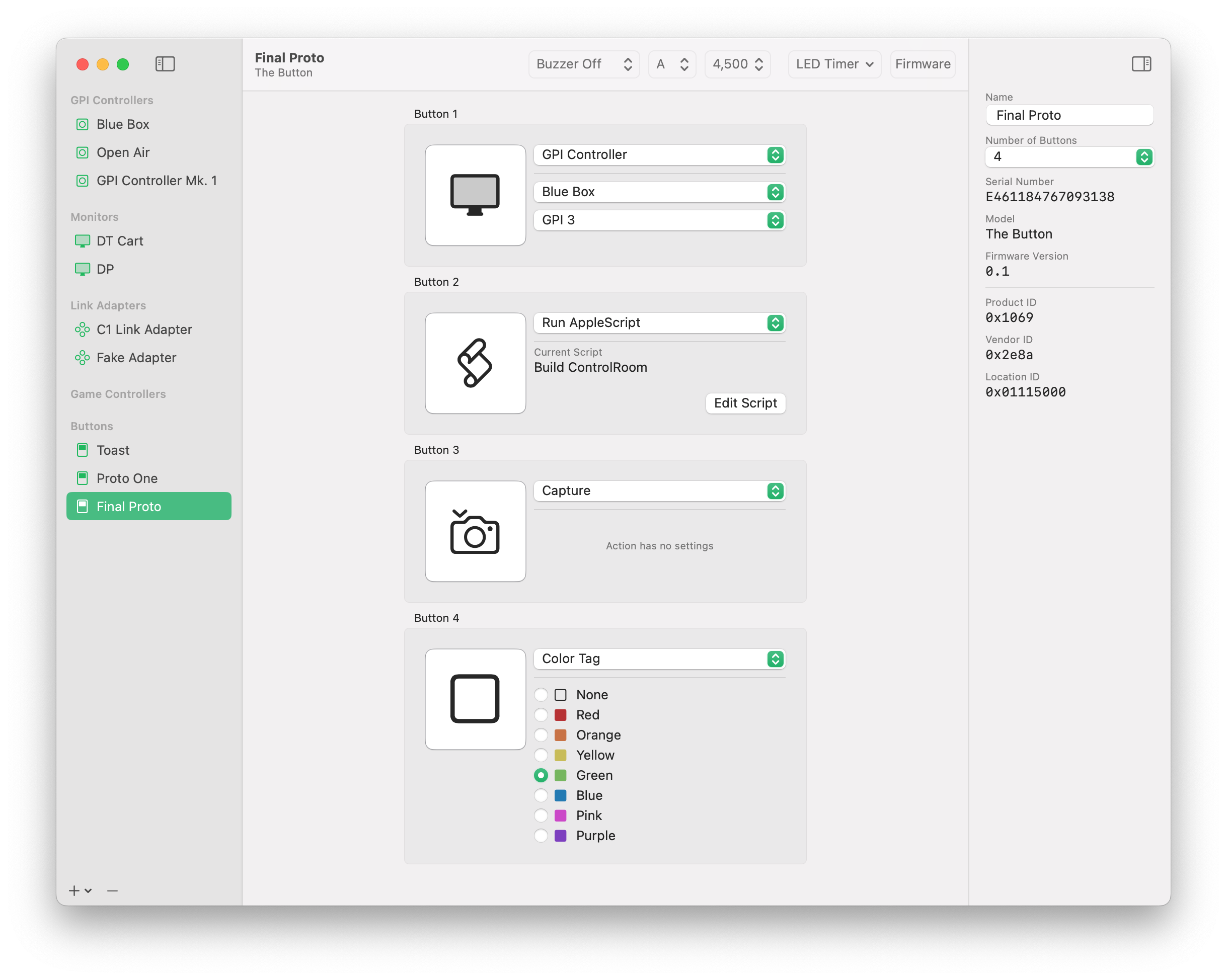Choose the None color tag option

(x=541, y=694)
